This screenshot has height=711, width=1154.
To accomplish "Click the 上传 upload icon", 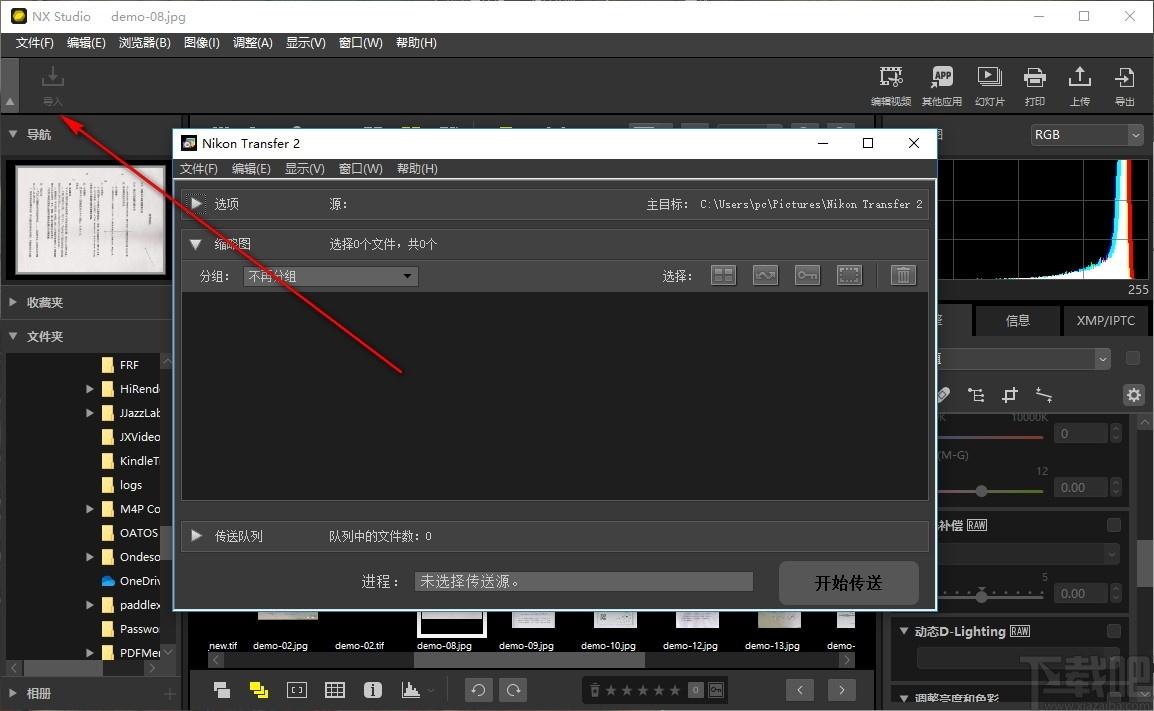I will tap(1080, 85).
